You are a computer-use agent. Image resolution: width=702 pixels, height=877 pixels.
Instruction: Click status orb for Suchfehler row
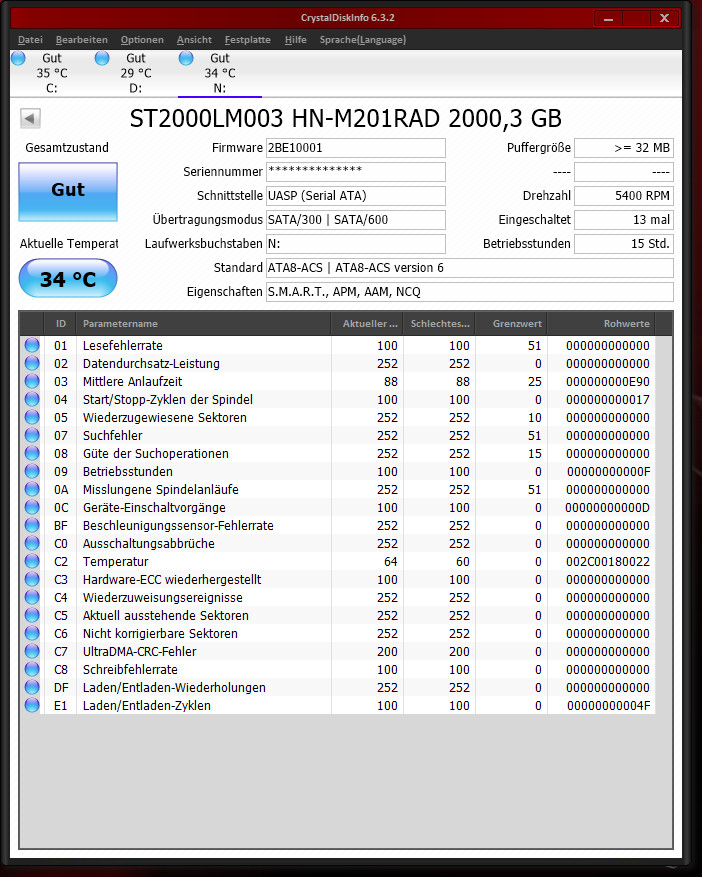click(x=32, y=435)
